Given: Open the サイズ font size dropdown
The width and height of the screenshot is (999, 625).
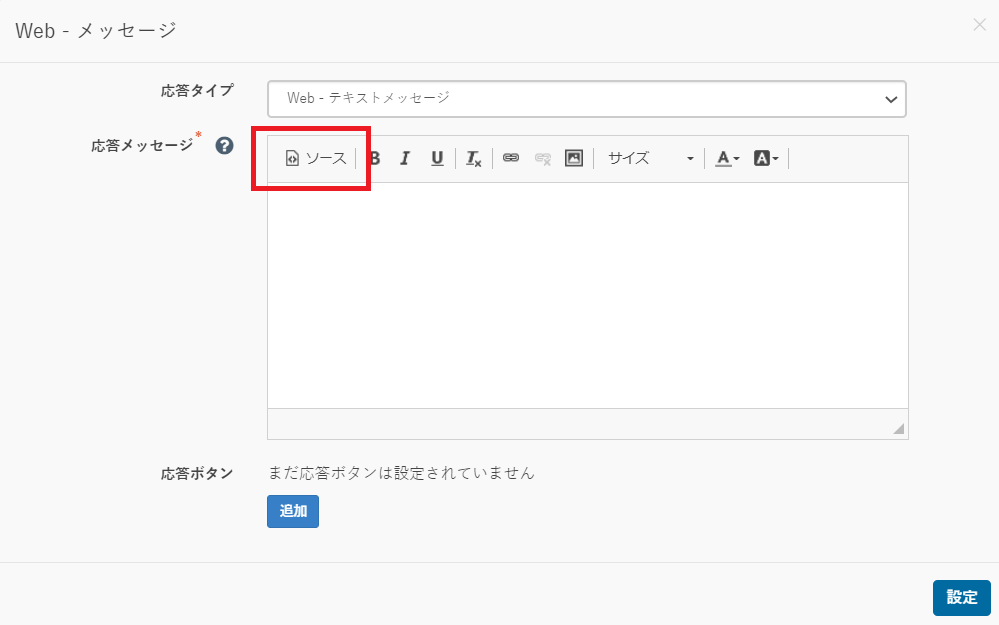Looking at the screenshot, I should tap(649, 158).
